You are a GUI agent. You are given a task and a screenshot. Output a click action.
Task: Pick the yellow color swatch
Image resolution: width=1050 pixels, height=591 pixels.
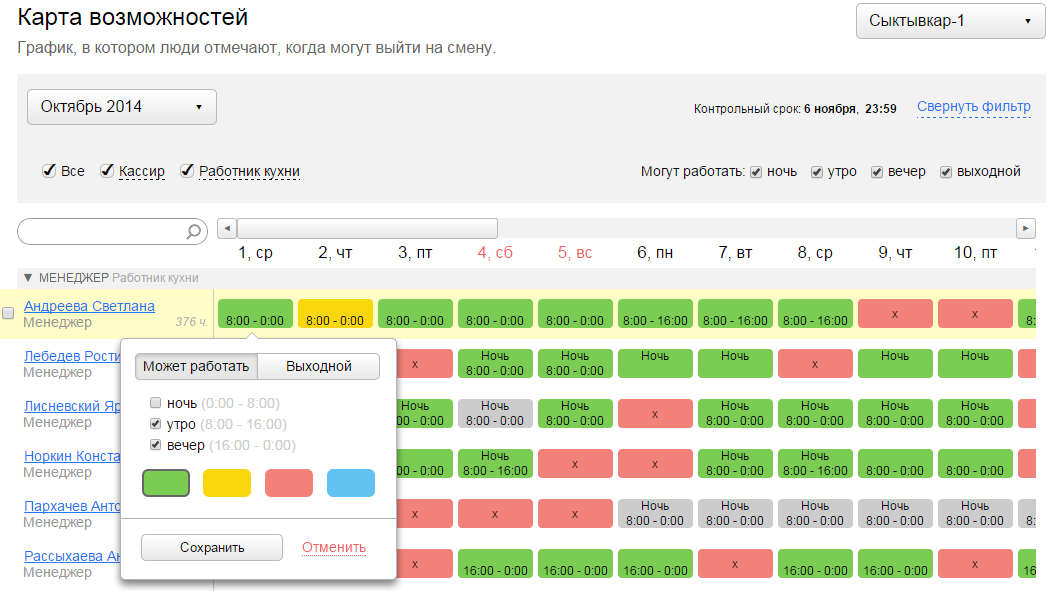pyautogui.click(x=227, y=483)
